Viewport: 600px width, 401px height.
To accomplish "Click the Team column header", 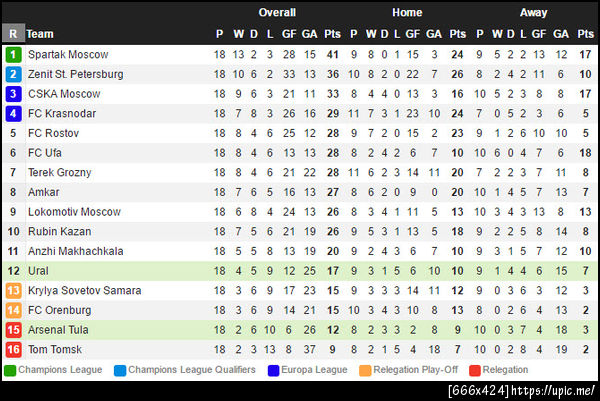I will pyautogui.click(x=40, y=34).
